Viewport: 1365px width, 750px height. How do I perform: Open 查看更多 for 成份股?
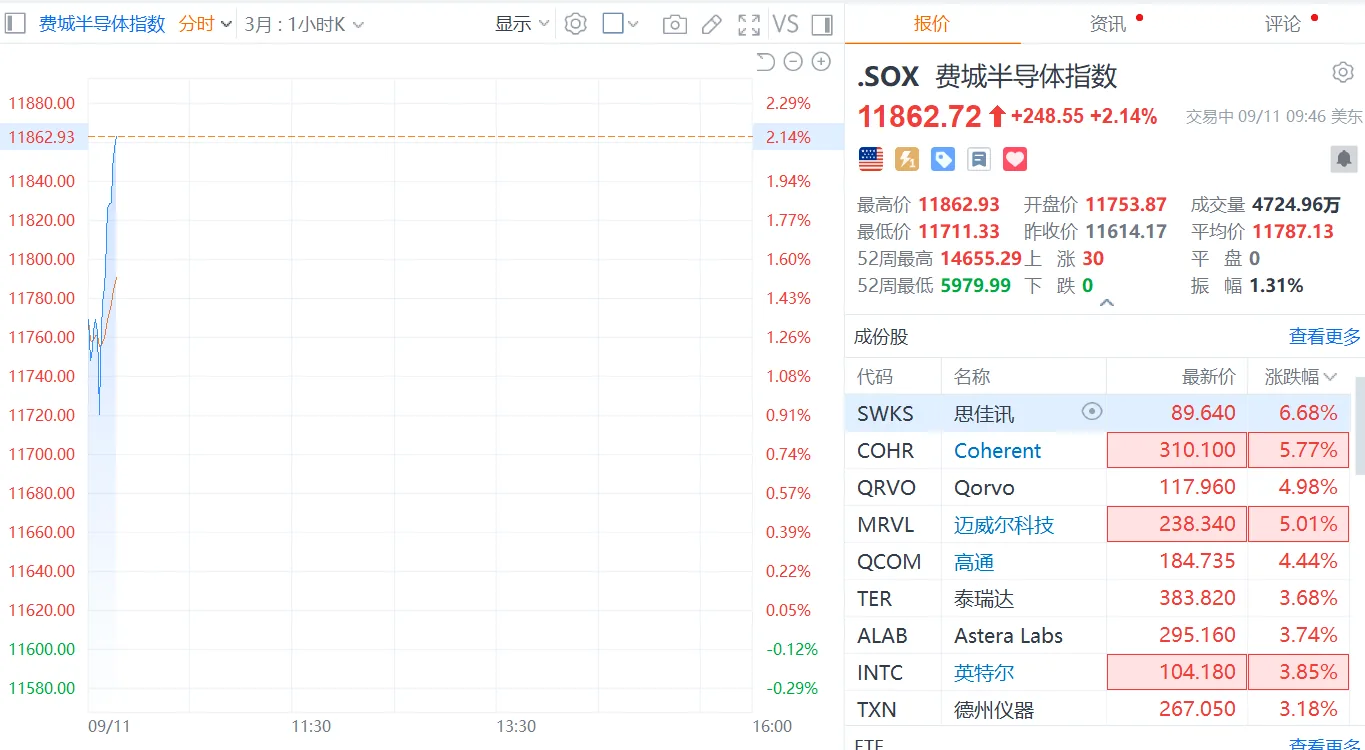[1325, 337]
